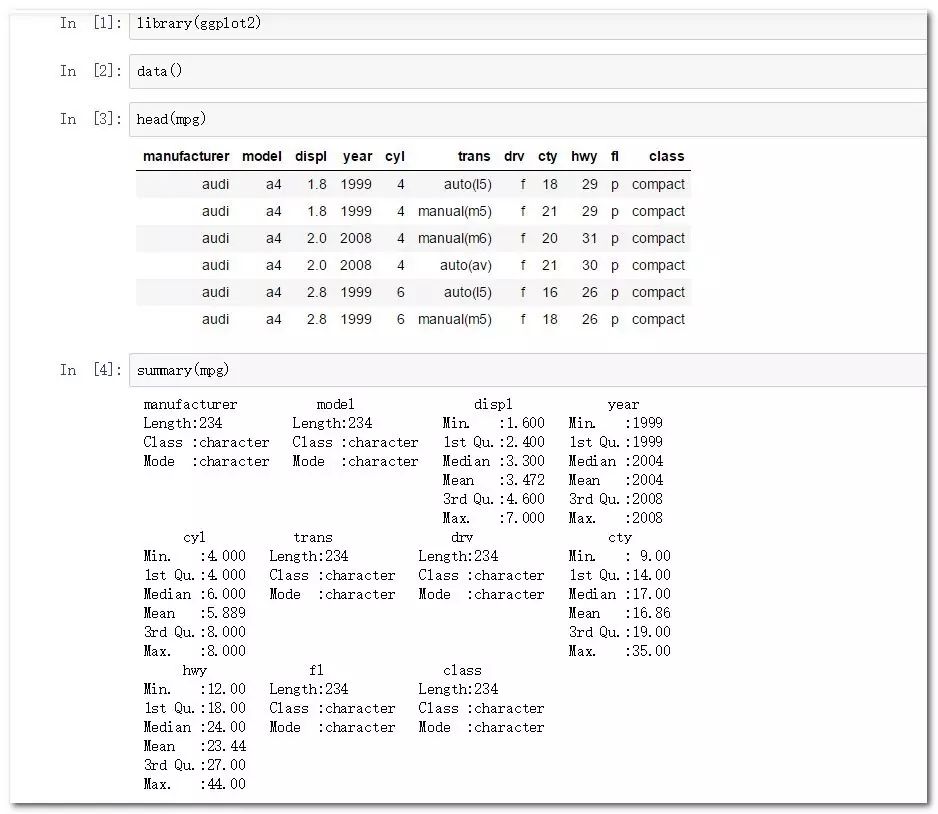Image resolution: width=938 pixels, height=814 pixels.
Task: Click hwy summary Mean :23.44
Action: [x=194, y=746]
